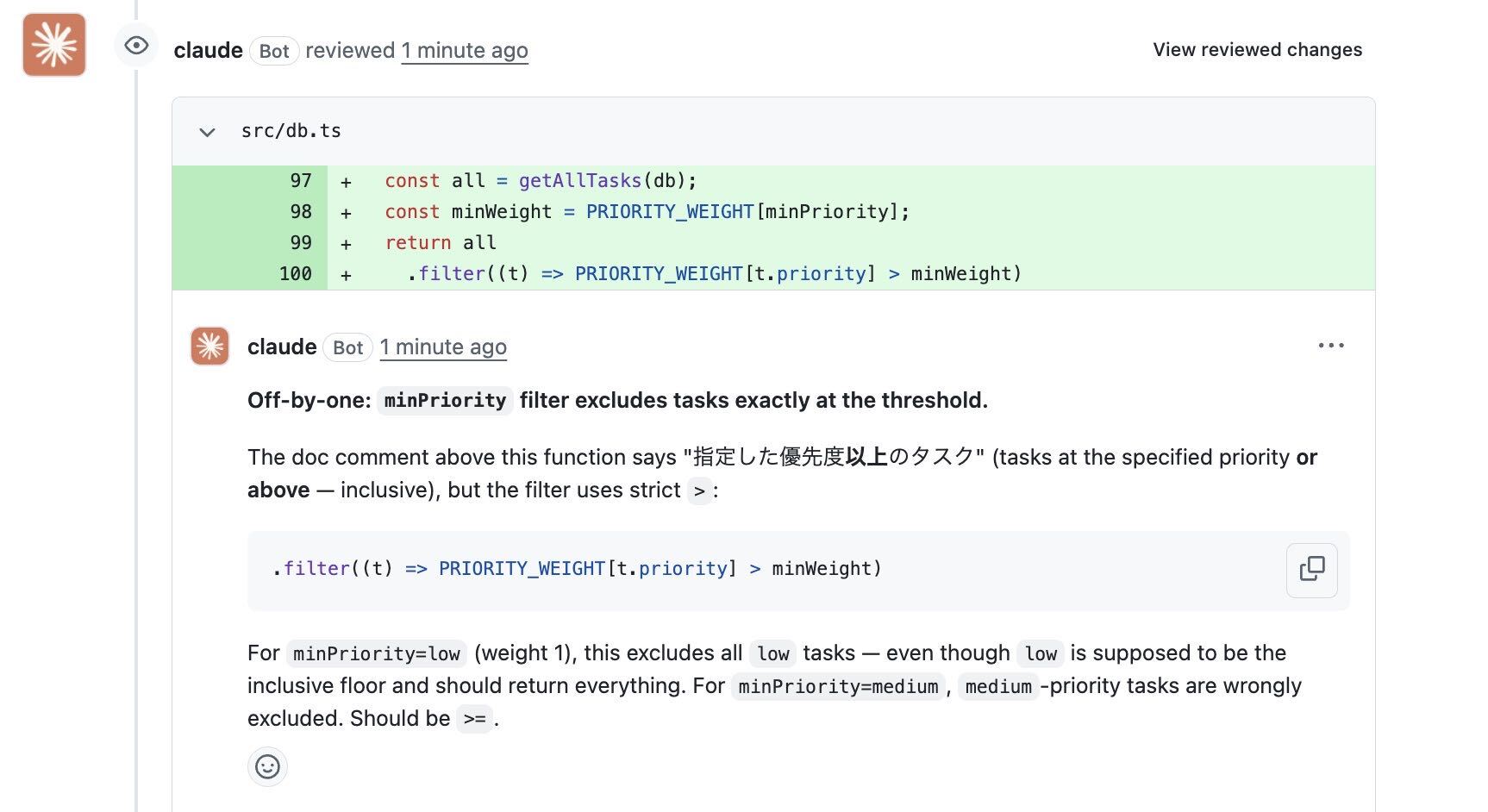The image size is (1488, 812).
Task: Open claude's profile from the review header name
Action: (209, 51)
